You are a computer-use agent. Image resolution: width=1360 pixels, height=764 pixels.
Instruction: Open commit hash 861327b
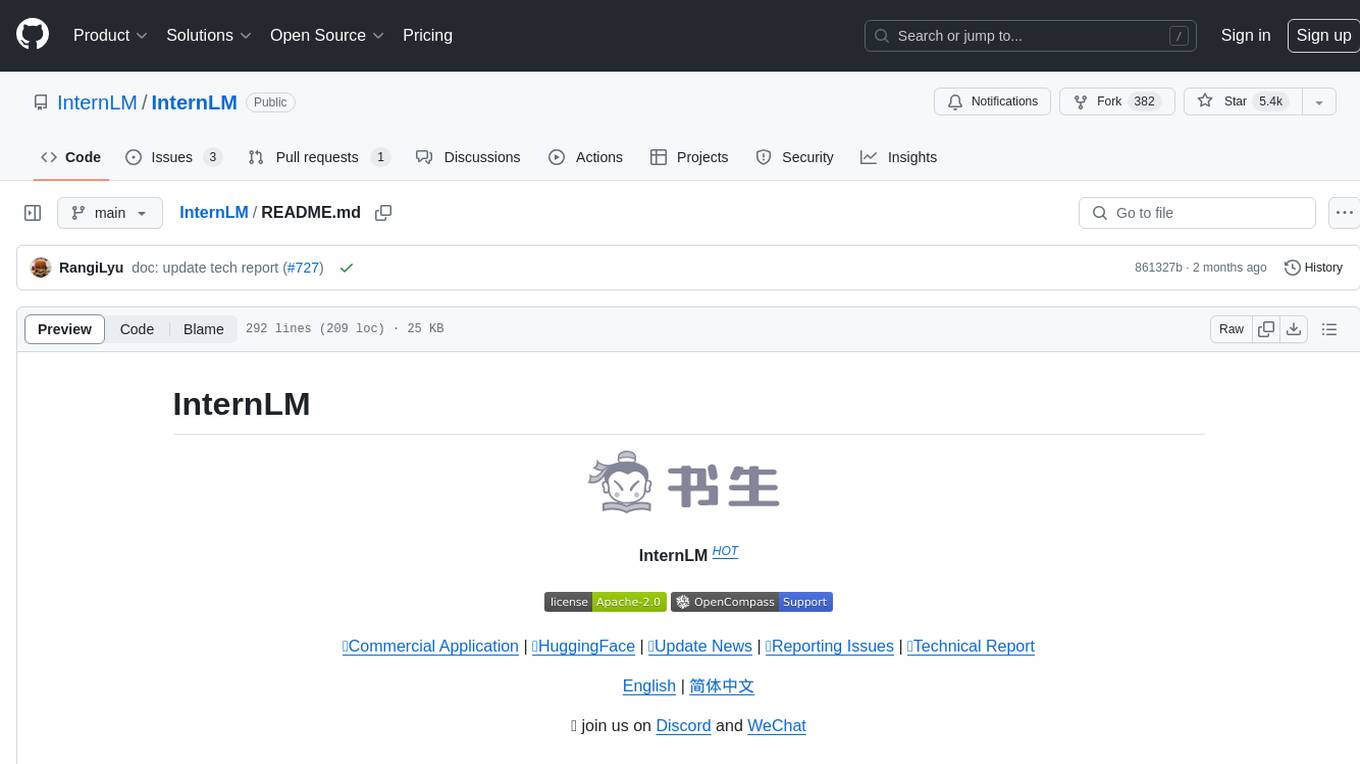pyautogui.click(x=1158, y=268)
